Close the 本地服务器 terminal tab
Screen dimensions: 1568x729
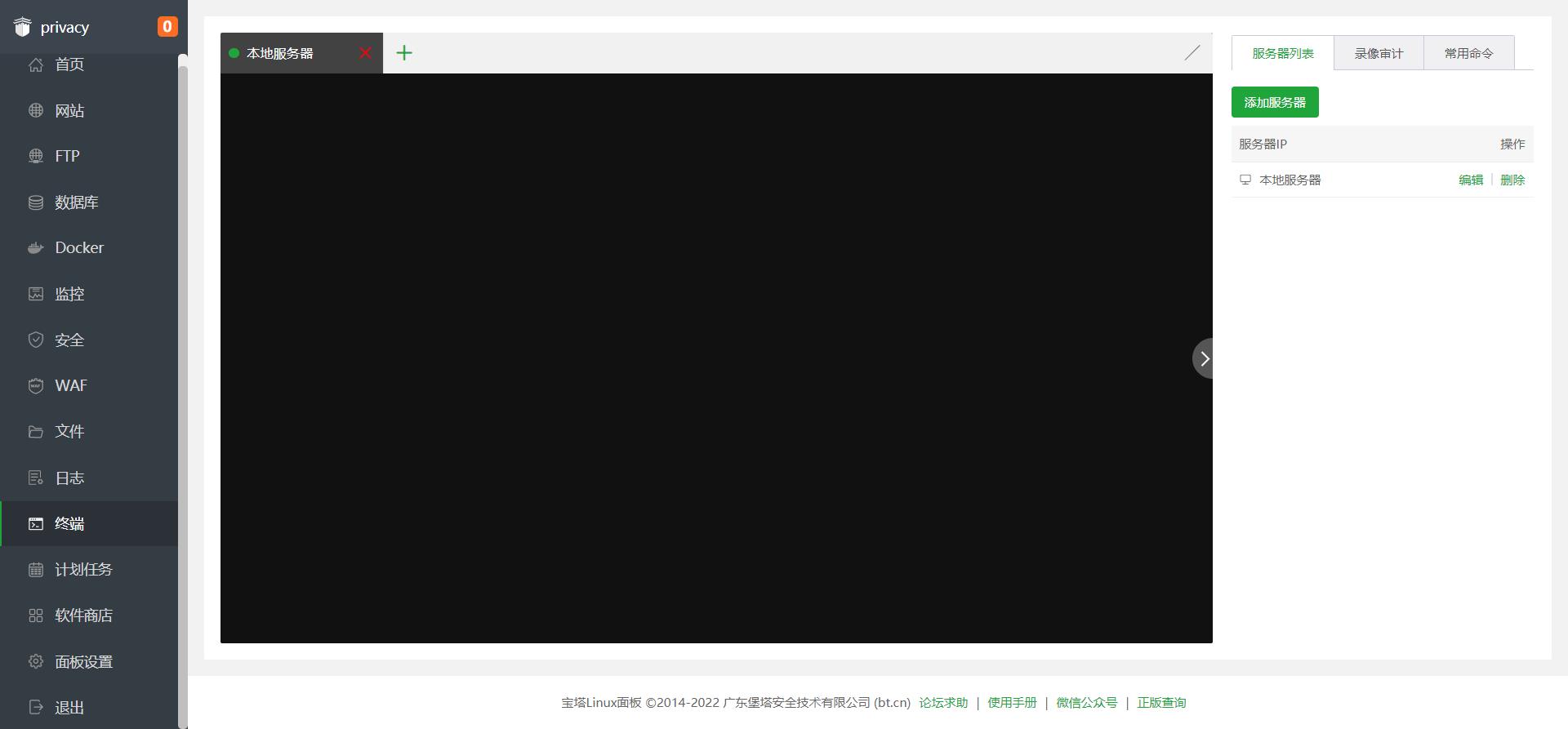point(365,53)
